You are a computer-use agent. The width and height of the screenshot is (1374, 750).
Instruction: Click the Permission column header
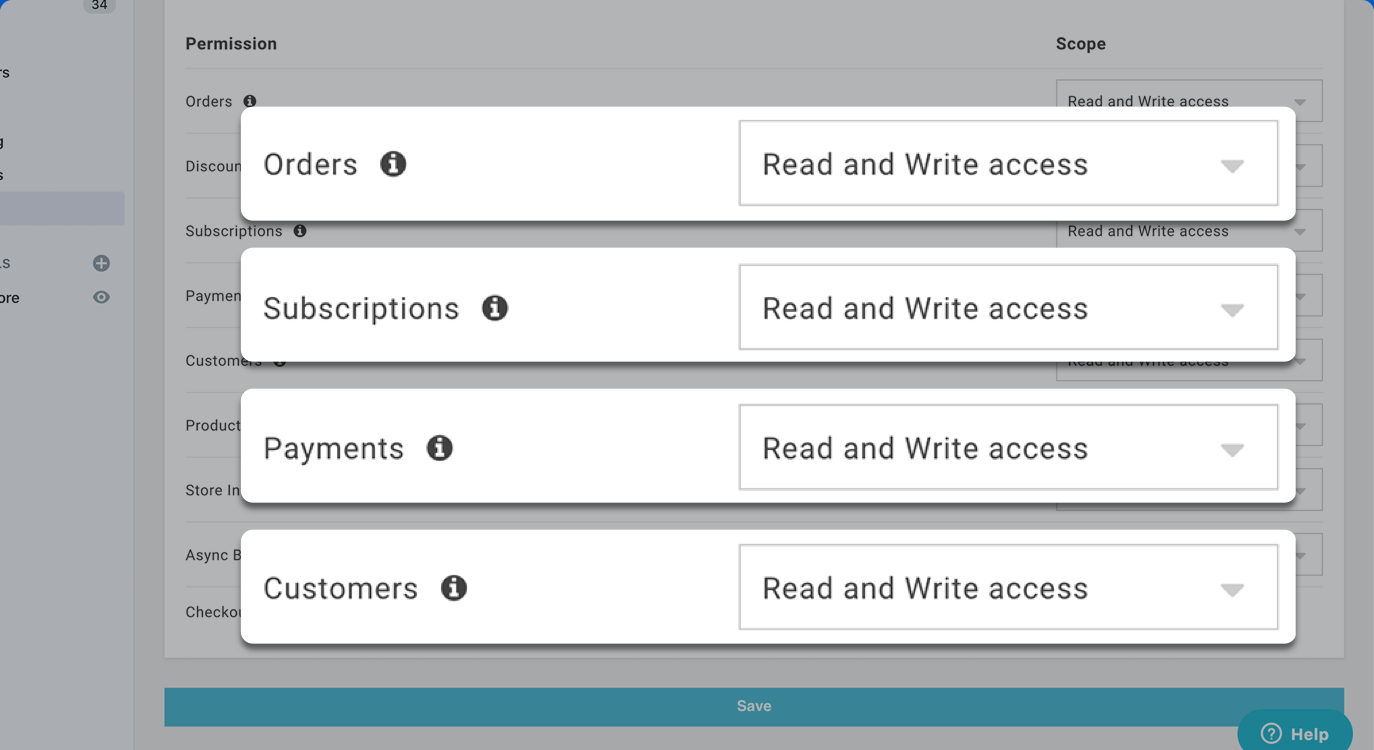pyautogui.click(x=231, y=44)
